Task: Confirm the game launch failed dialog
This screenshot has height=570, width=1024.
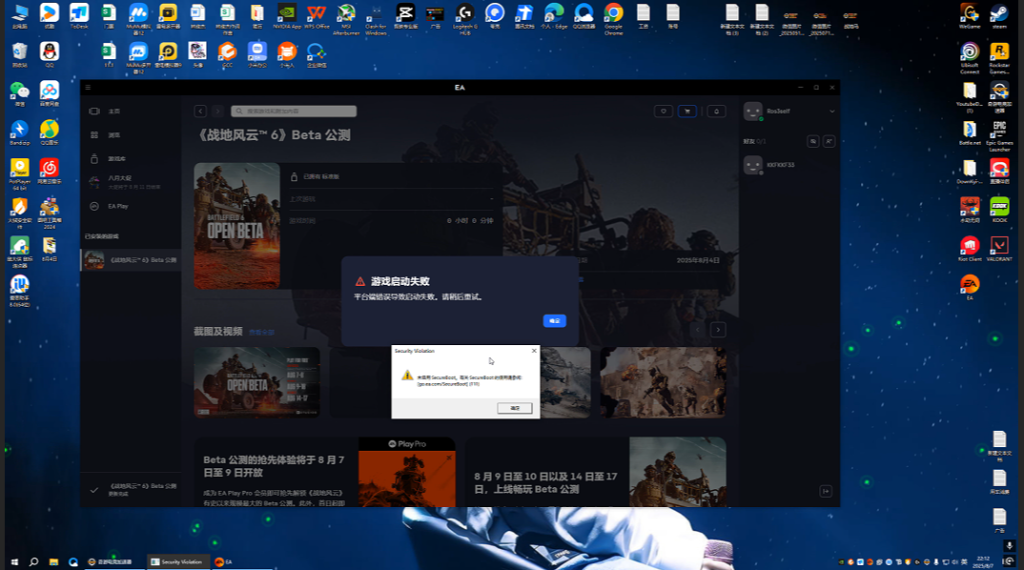Action: pyautogui.click(x=554, y=321)
